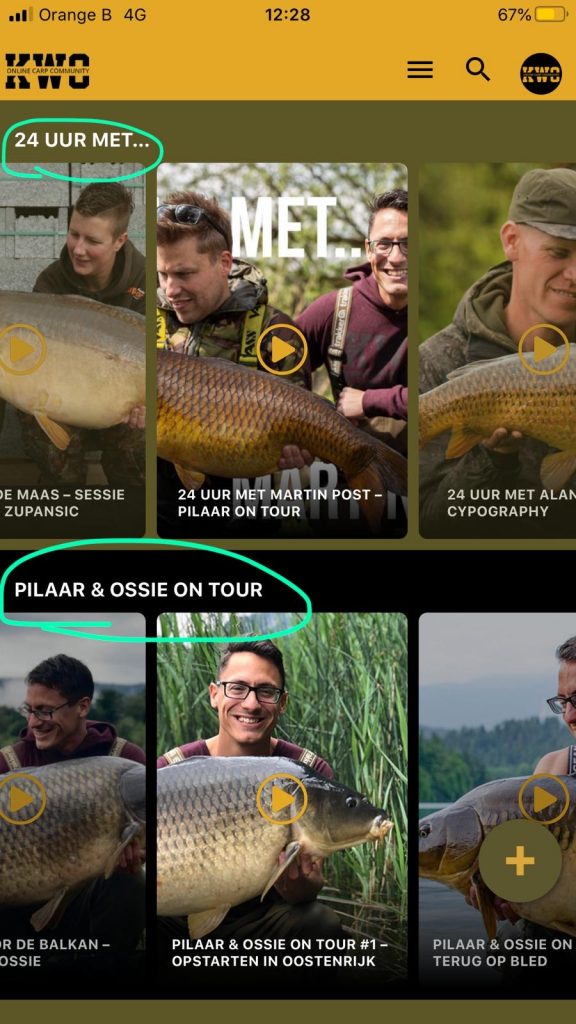
Task: Open the round KWO profile avatar
Action: (541, 73)
